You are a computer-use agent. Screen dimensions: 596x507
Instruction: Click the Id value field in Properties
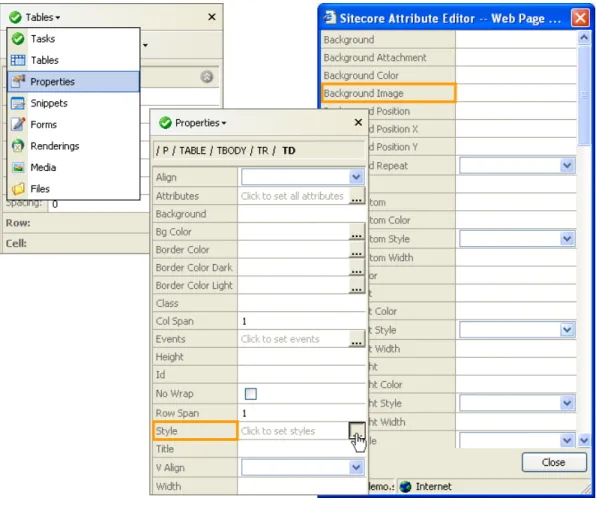pos(301,375)
